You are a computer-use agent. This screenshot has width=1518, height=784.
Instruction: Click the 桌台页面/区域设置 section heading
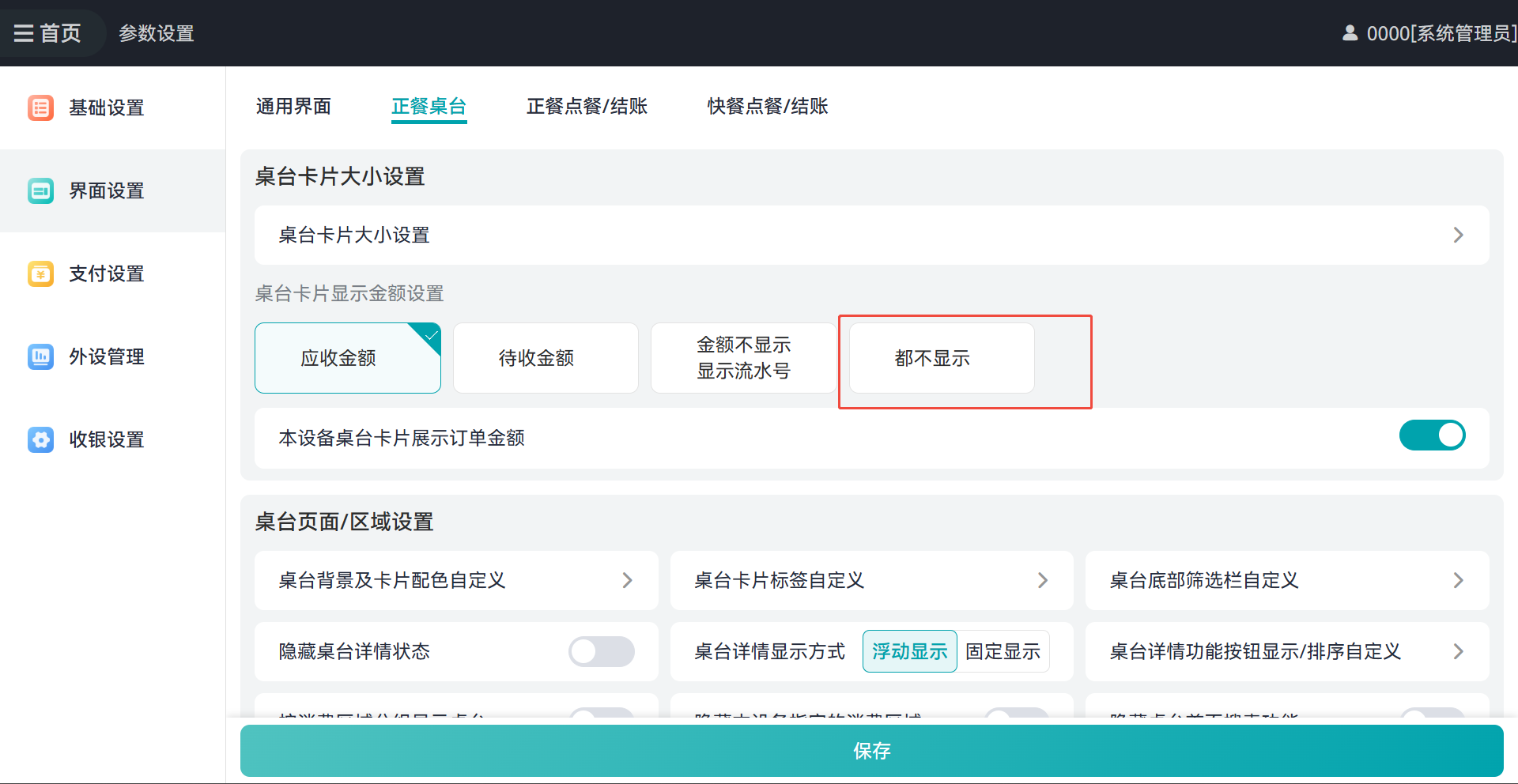pos(344,522)
